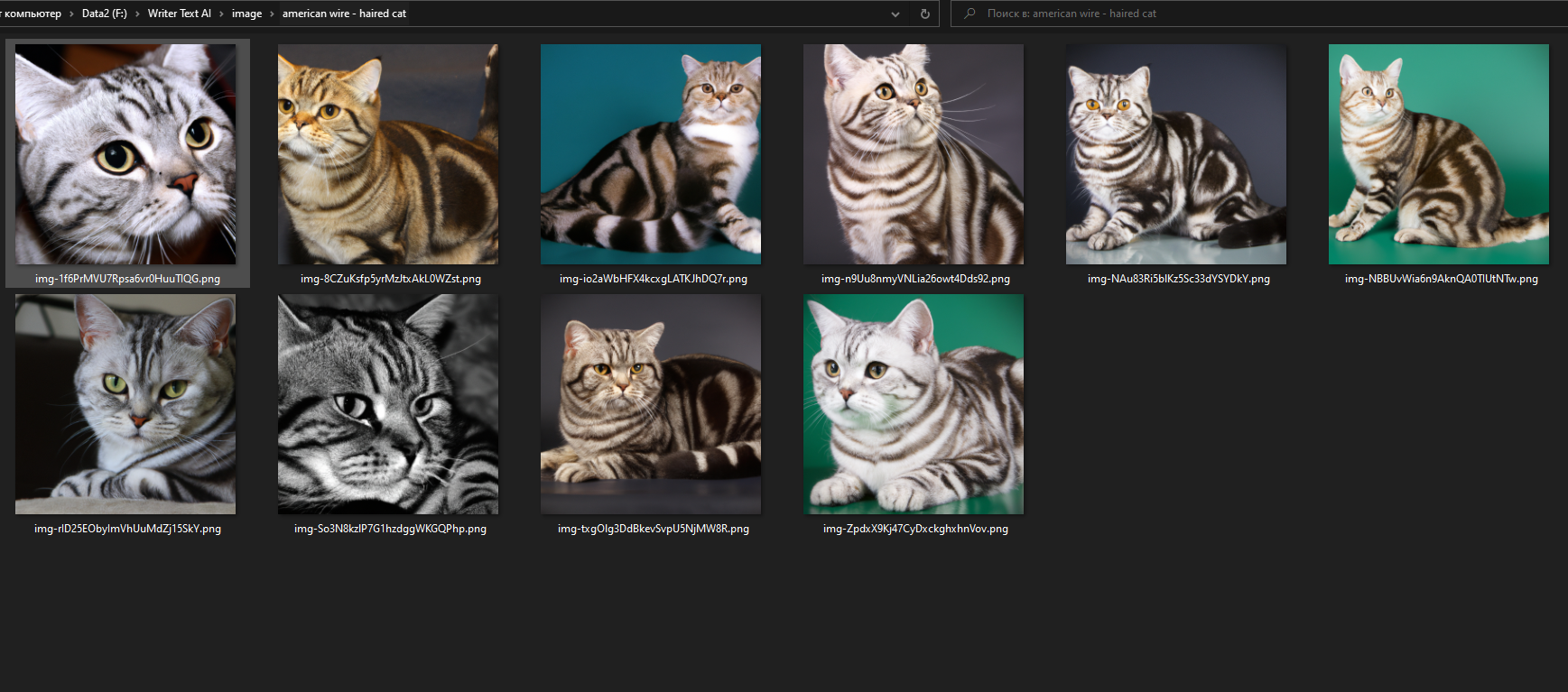Click the search magnifier icon

coord(970,14)
